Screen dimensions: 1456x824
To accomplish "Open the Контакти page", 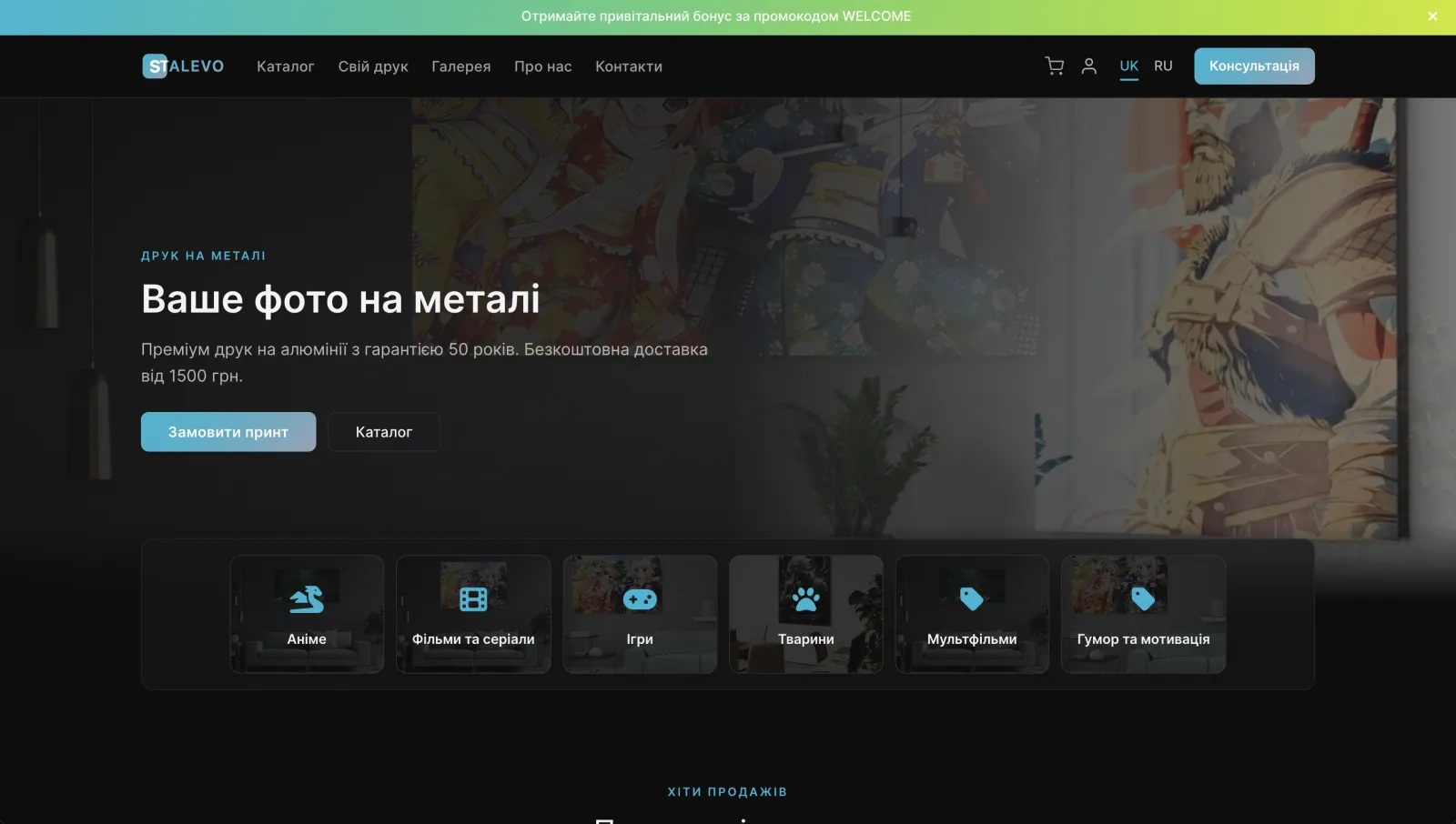I will (629, 66).
